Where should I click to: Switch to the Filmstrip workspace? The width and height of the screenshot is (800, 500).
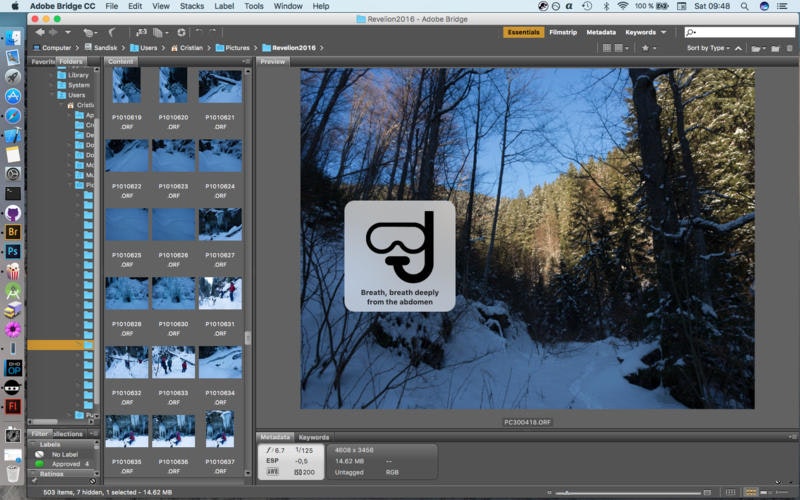[563, 32]
